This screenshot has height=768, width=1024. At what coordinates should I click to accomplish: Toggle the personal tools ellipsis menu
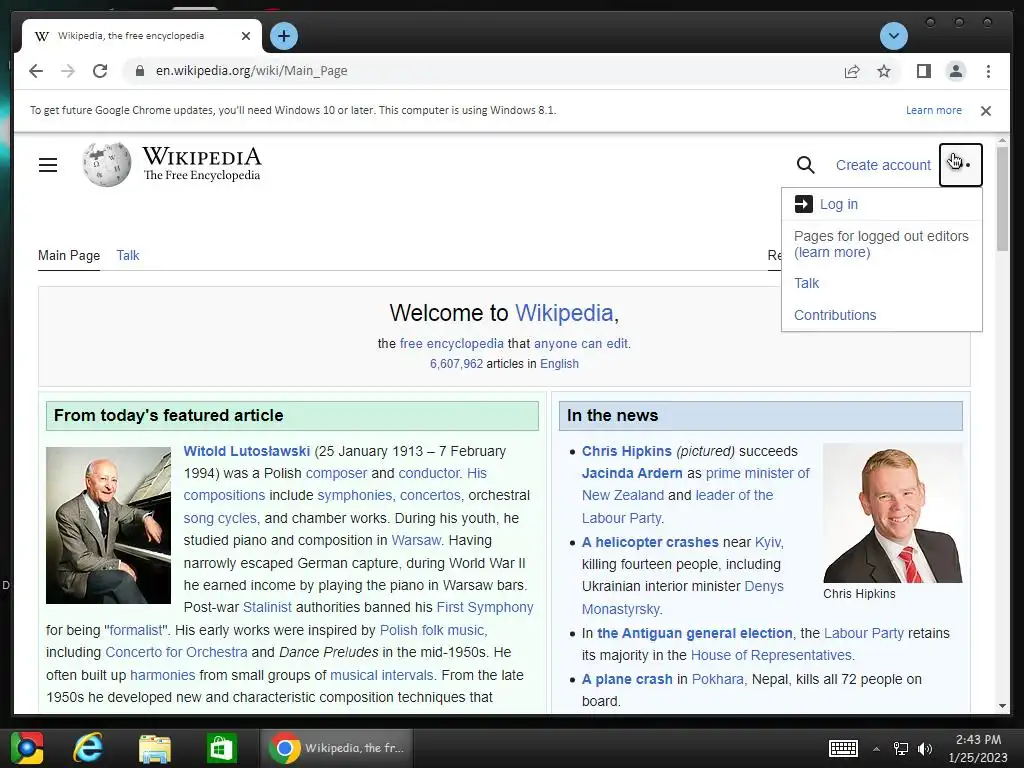960,165
